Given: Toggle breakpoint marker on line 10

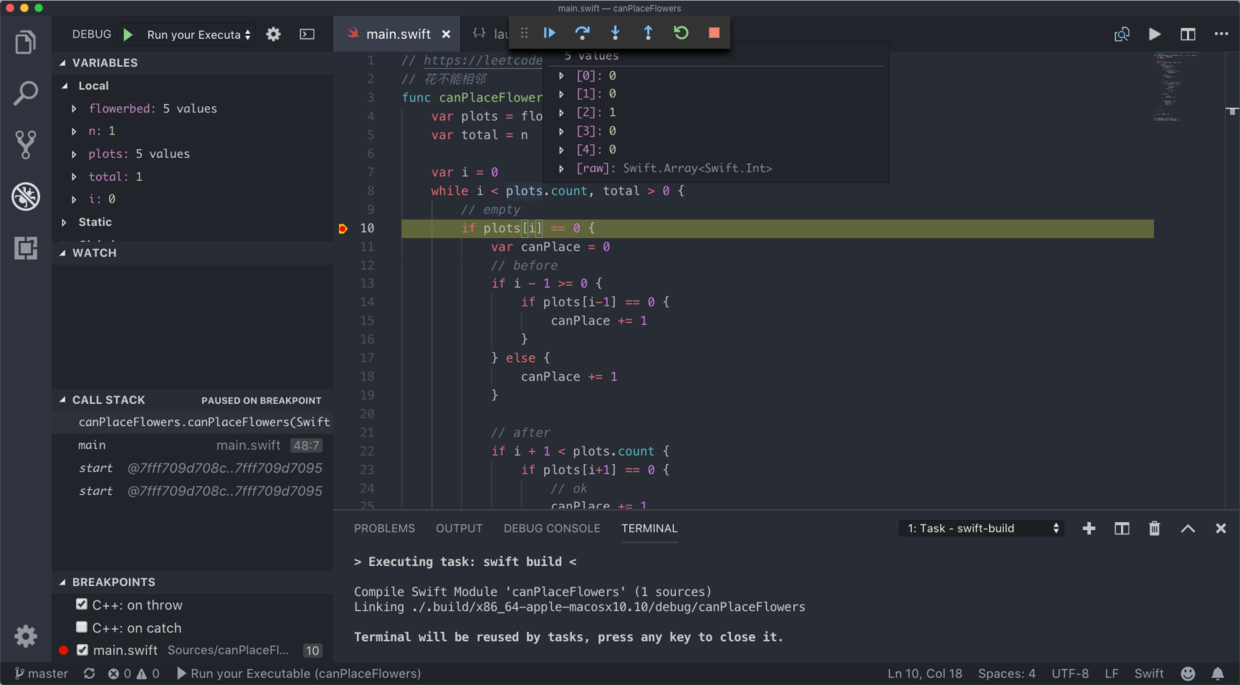Looking at the screenshot, I should [343, 229].
